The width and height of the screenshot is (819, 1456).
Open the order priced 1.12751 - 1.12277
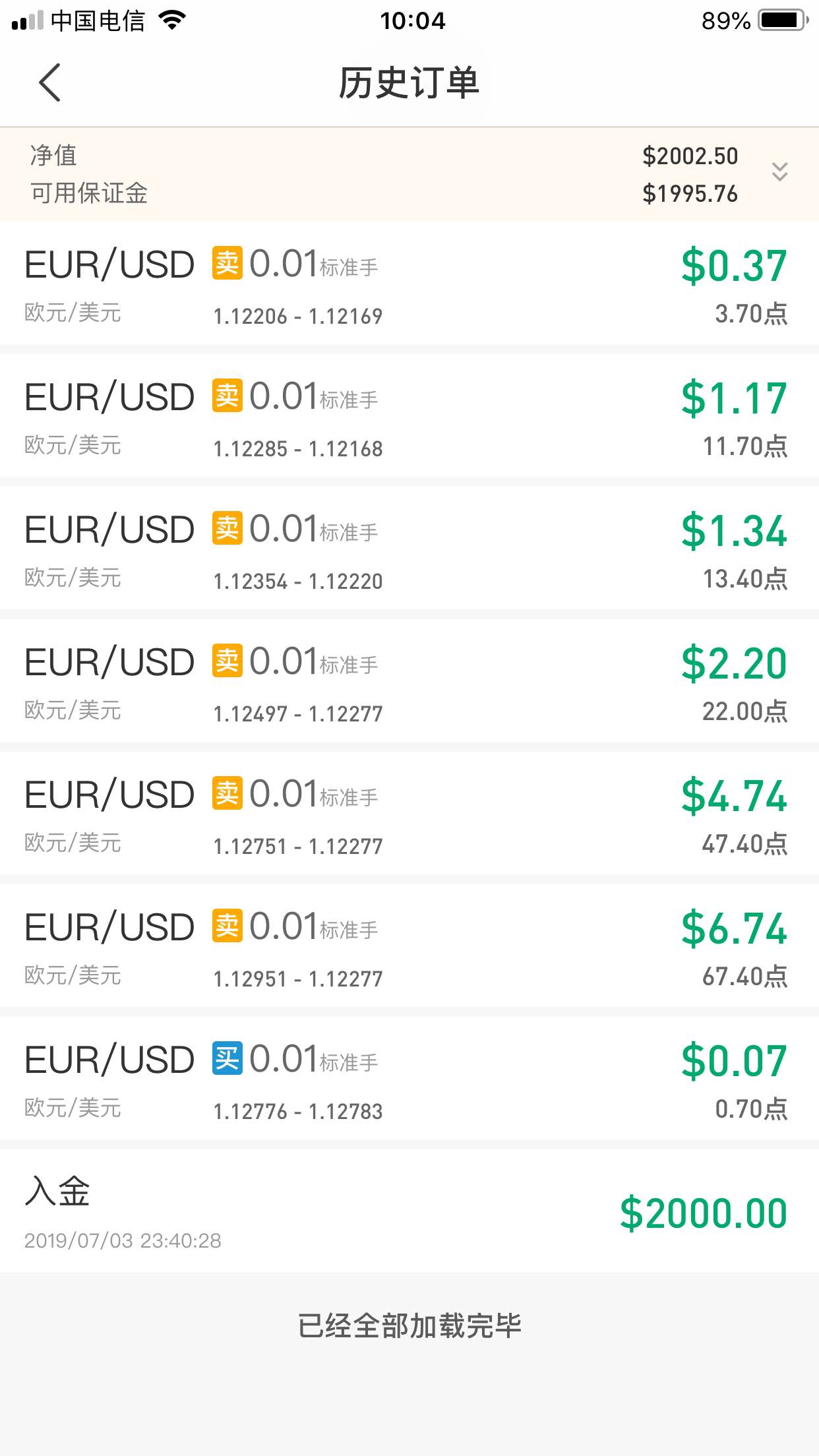(409, 814)
